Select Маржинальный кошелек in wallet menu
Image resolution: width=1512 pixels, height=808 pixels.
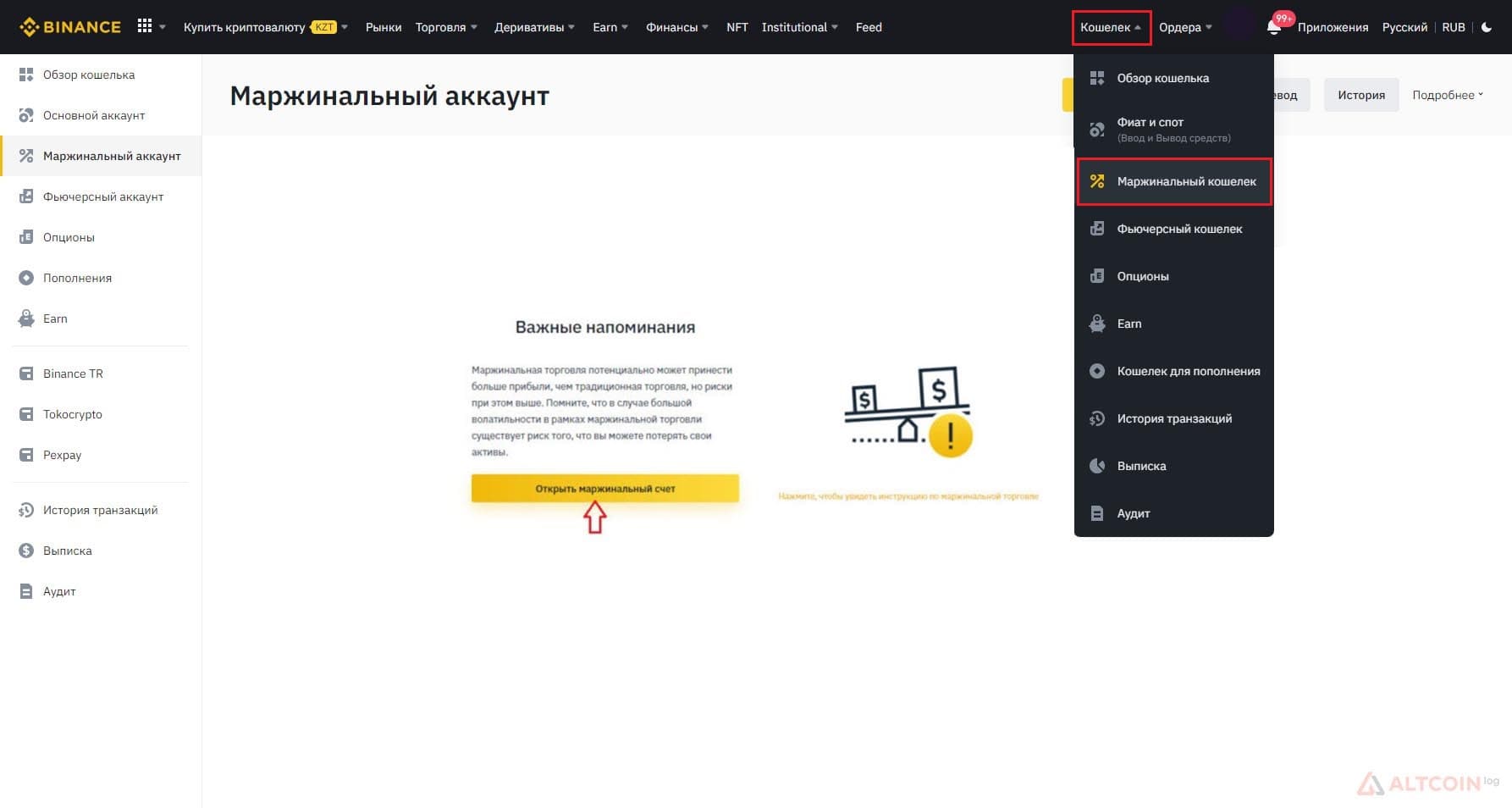[x=1174, y=181]
